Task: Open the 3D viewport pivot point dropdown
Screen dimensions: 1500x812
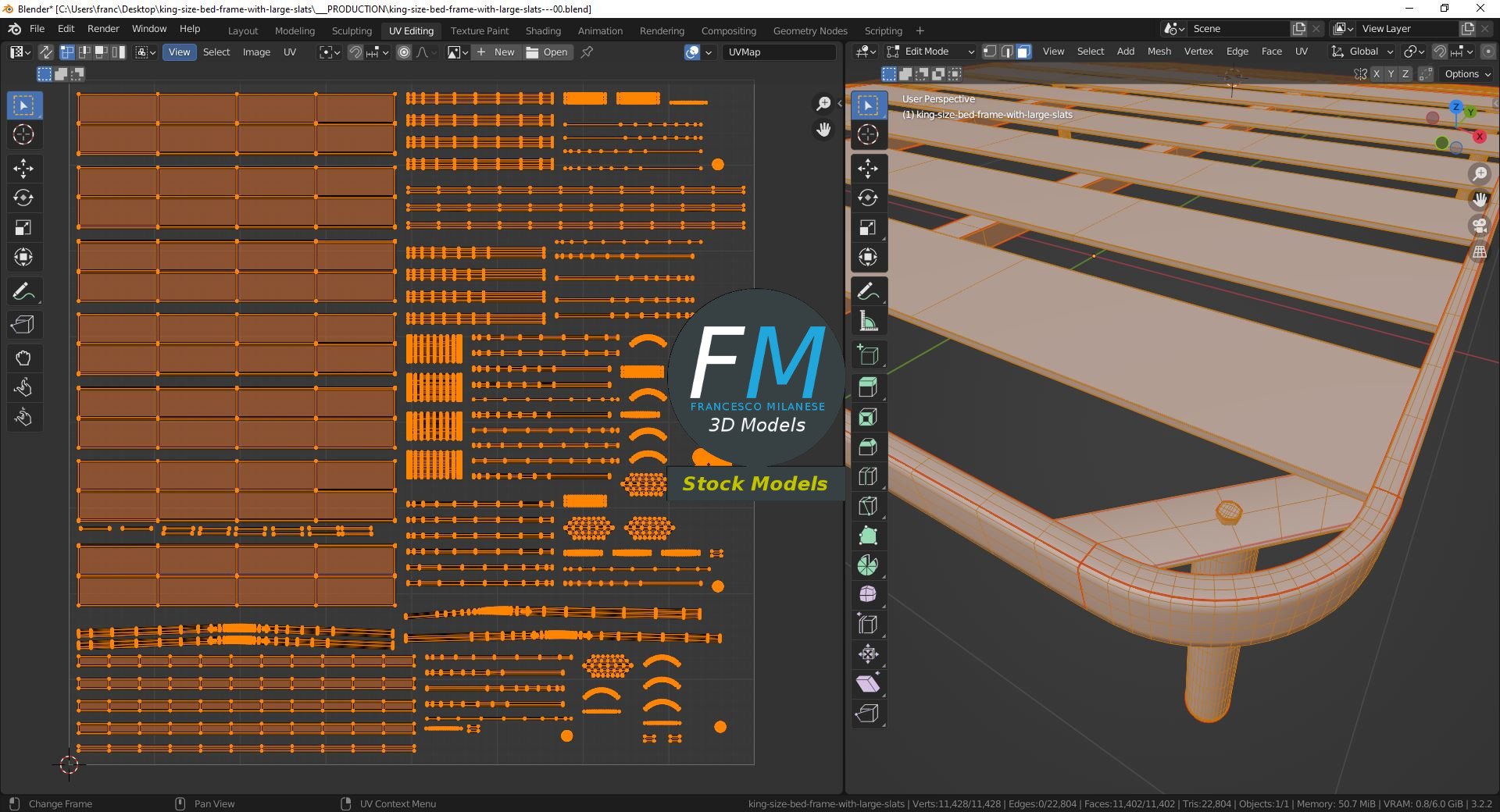Action: (1413, 52)
